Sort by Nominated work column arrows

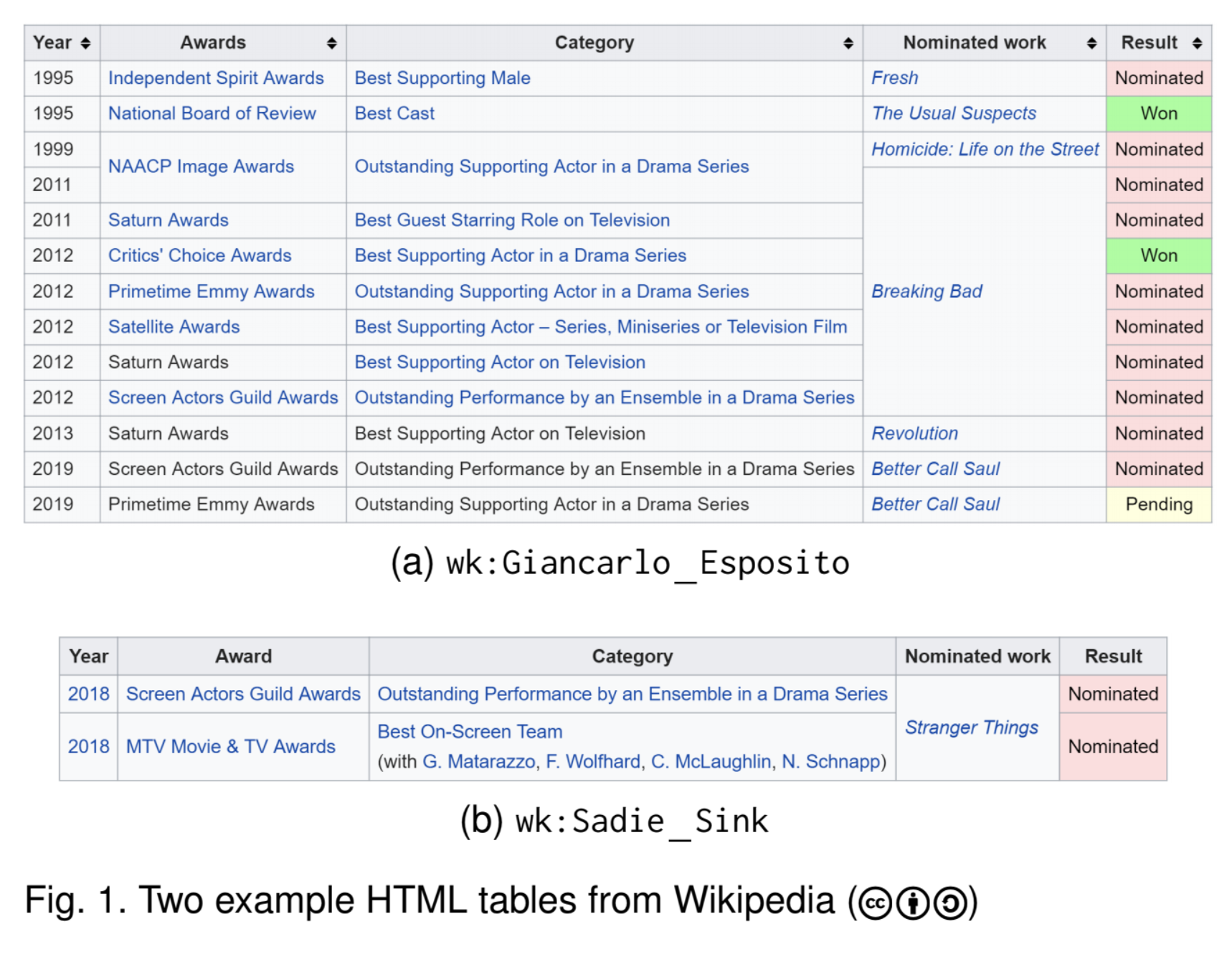[1091, 43]
